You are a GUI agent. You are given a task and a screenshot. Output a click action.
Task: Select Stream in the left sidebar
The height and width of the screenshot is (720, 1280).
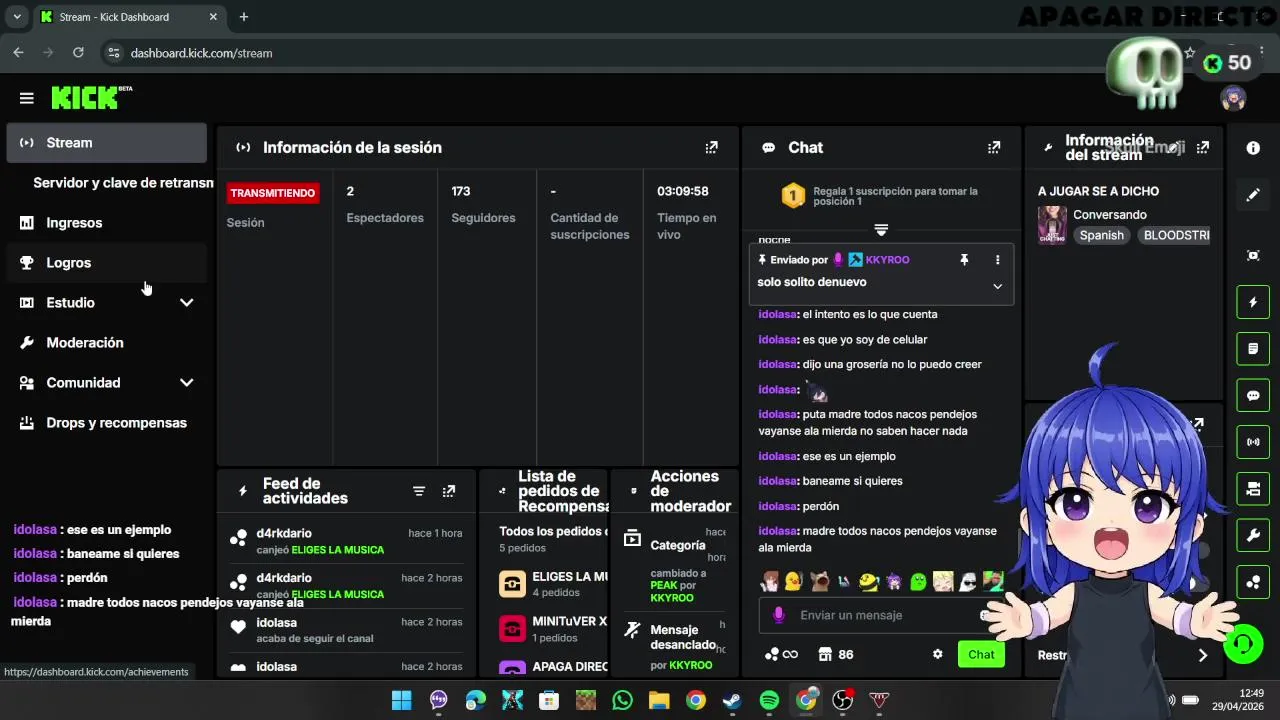click(106, 143)
